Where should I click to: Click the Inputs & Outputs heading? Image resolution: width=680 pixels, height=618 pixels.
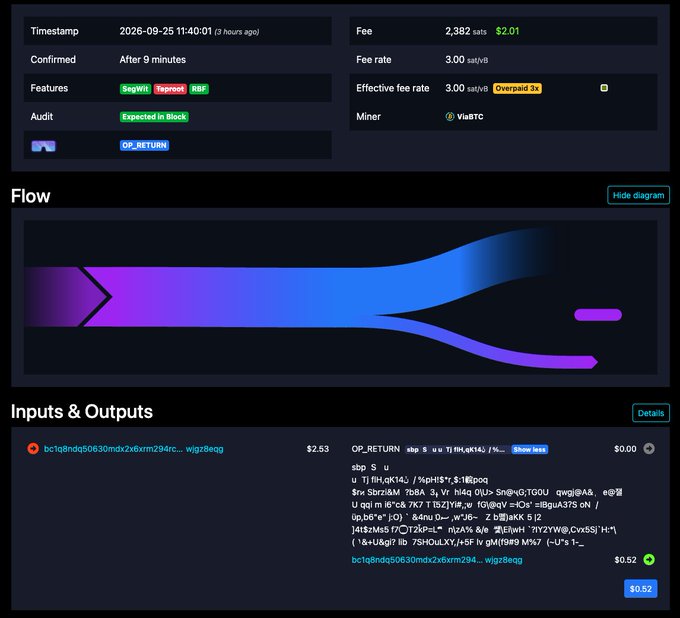click(x=82, y=412)
